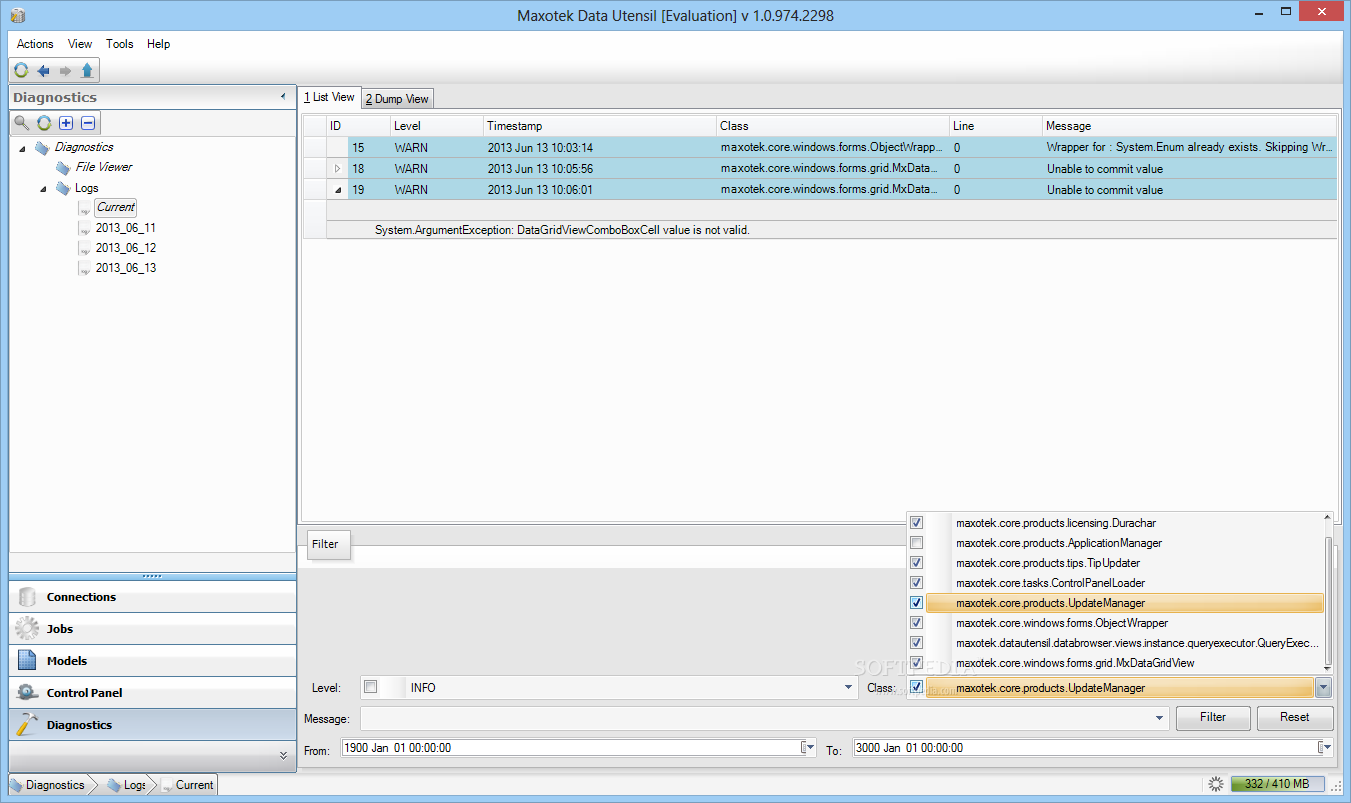The width and height of the screenshot is (1351, 803).
Task: Uncheck the grid.MxDataGridView class checkbox
Action: (x=916, y=663)
